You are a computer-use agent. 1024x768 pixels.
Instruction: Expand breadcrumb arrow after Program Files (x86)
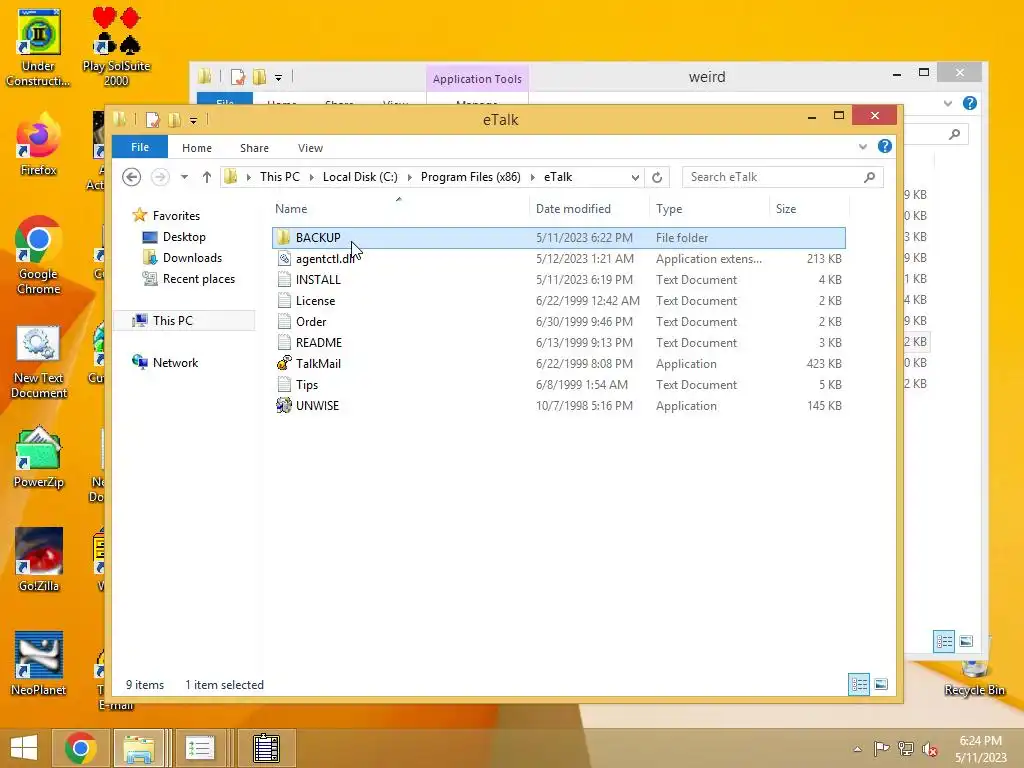pyautogui.click(x=533, y=177)
